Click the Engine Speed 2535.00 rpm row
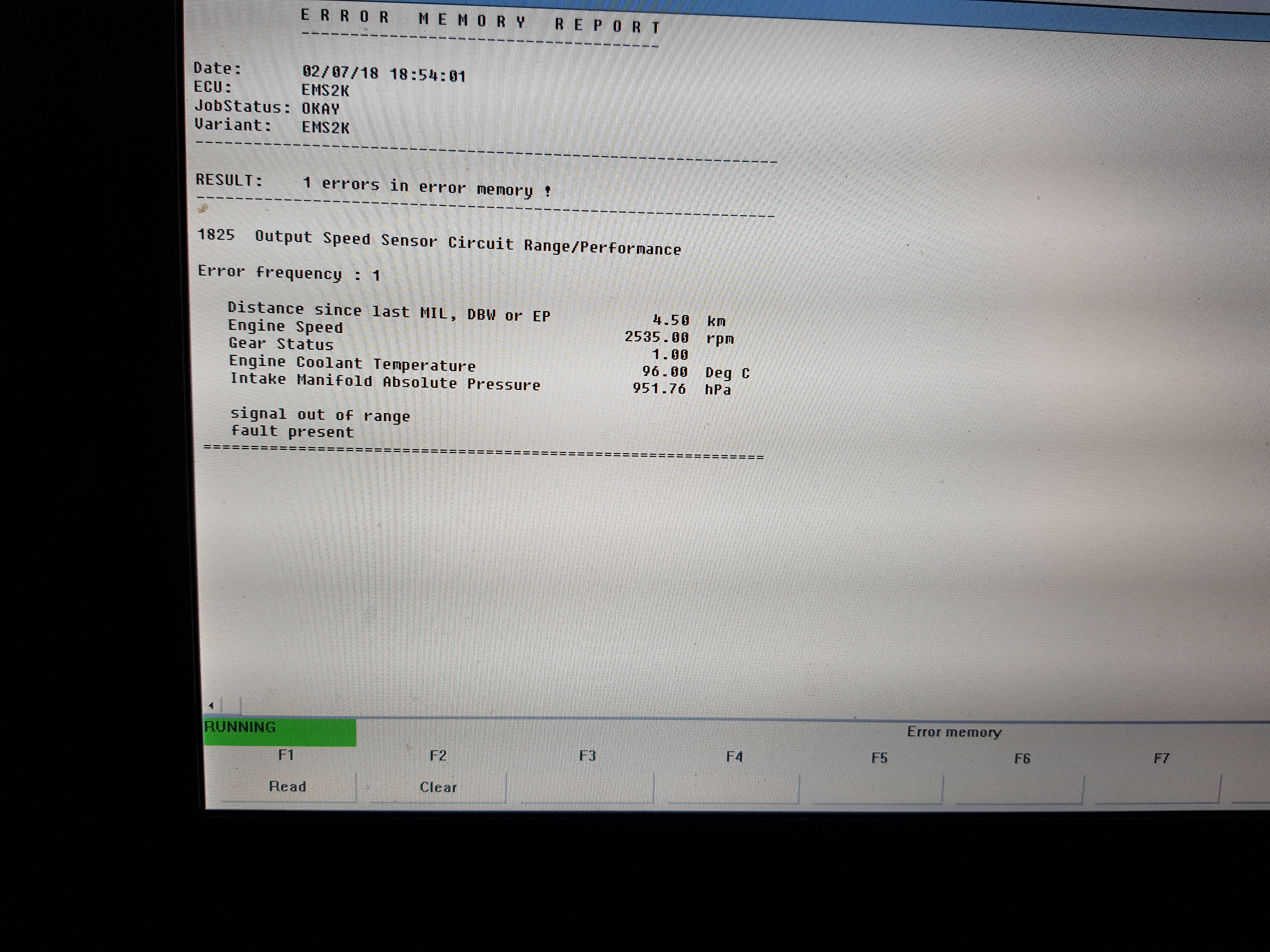Viewport: 1270px width, 952px height. point(481,332)
